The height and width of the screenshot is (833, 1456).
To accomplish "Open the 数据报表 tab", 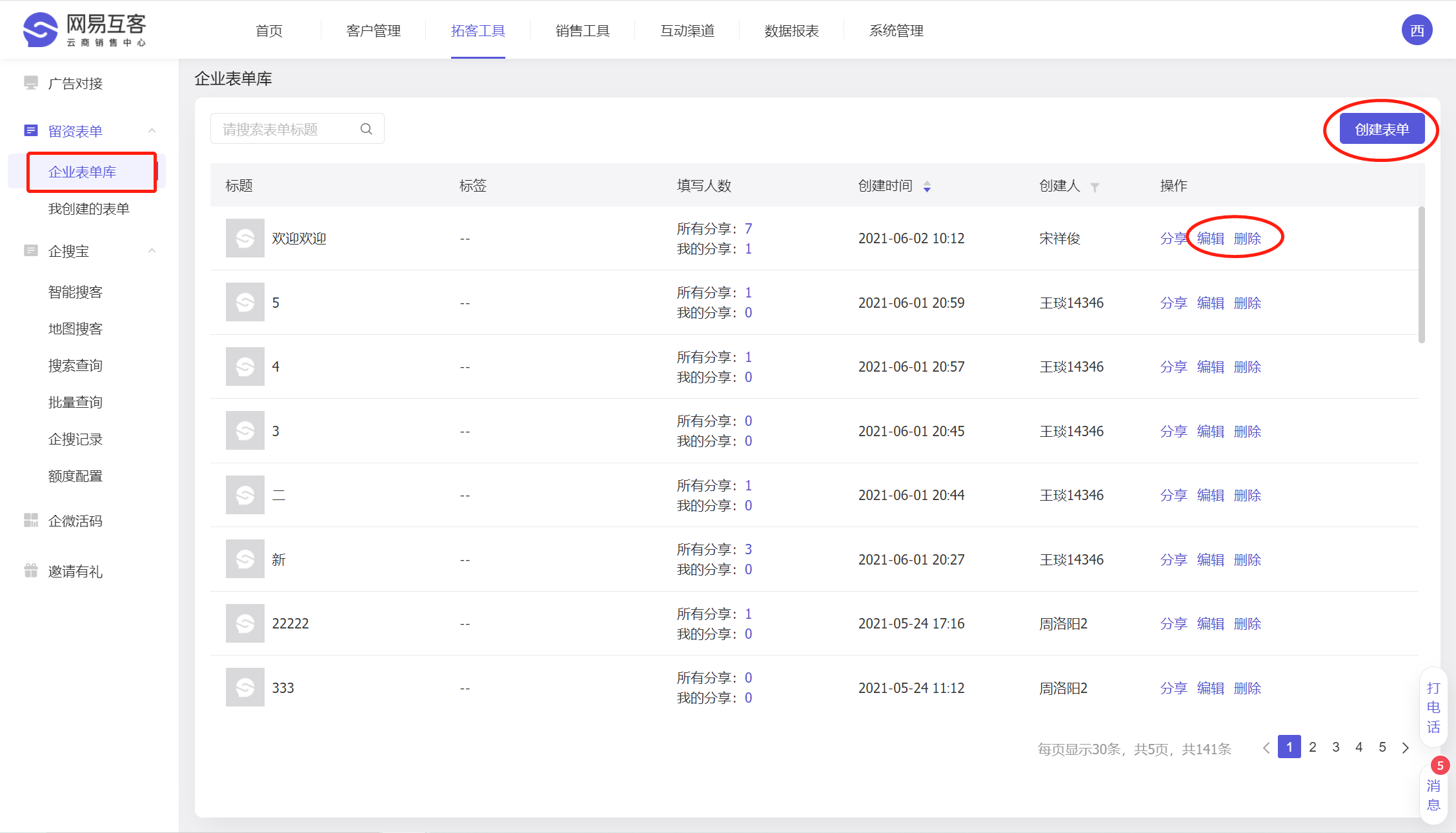I will pyautogui.click(x=792, y=30).
